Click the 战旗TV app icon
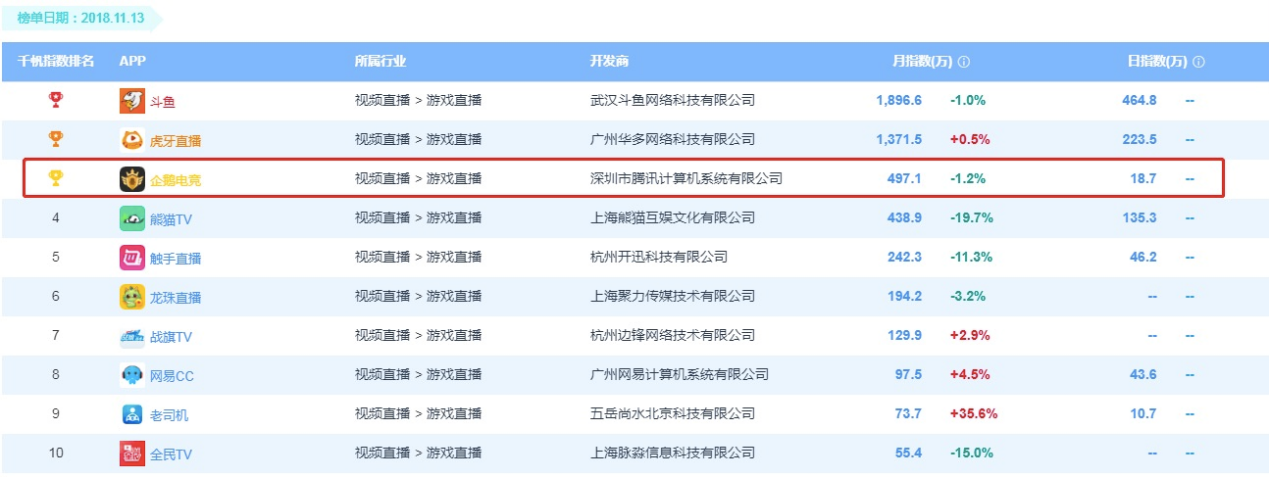1269x477 pixels. pyautogui.click(x=132, y=336)
